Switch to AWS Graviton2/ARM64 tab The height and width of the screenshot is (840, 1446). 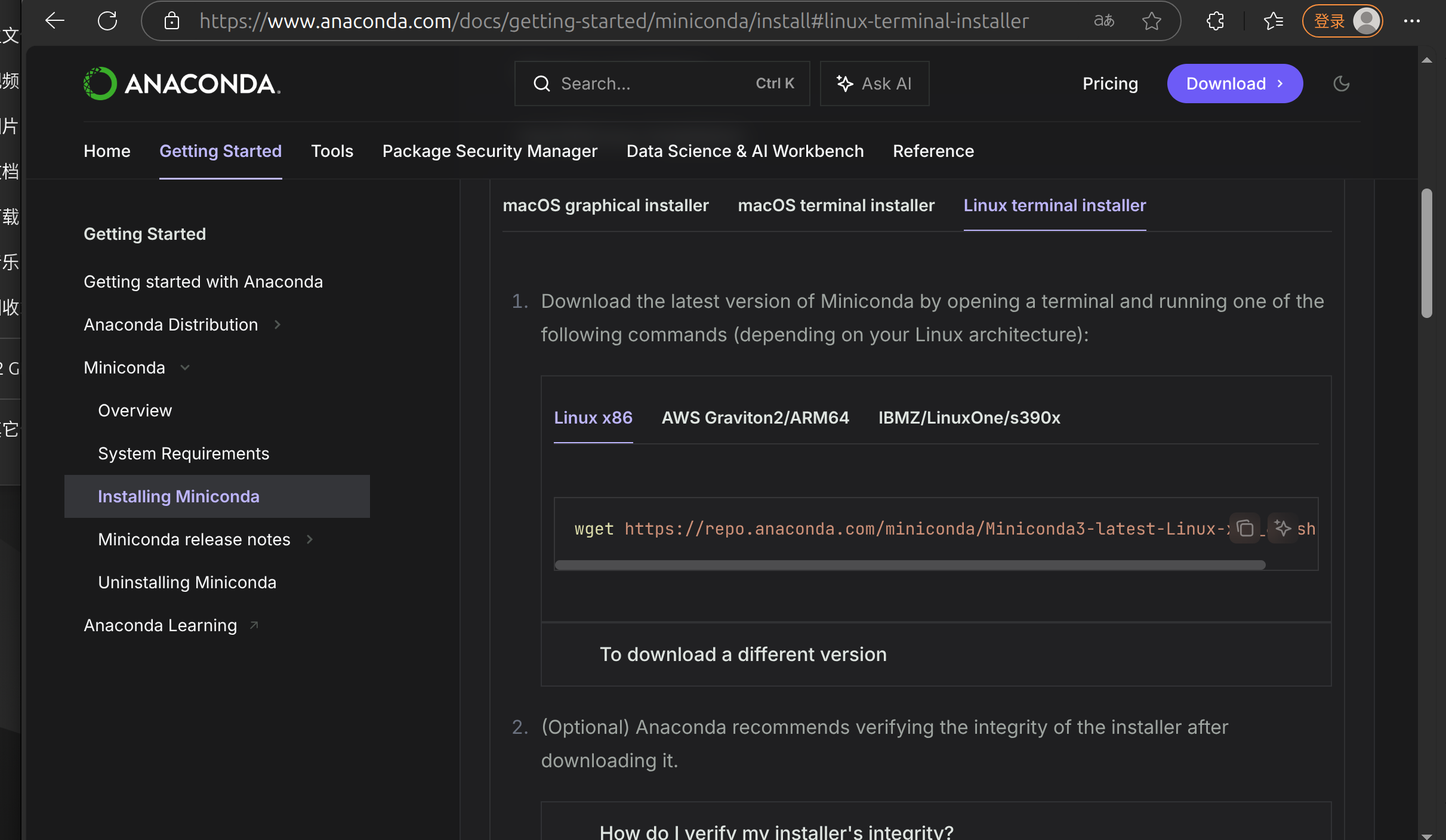[755, 418]
